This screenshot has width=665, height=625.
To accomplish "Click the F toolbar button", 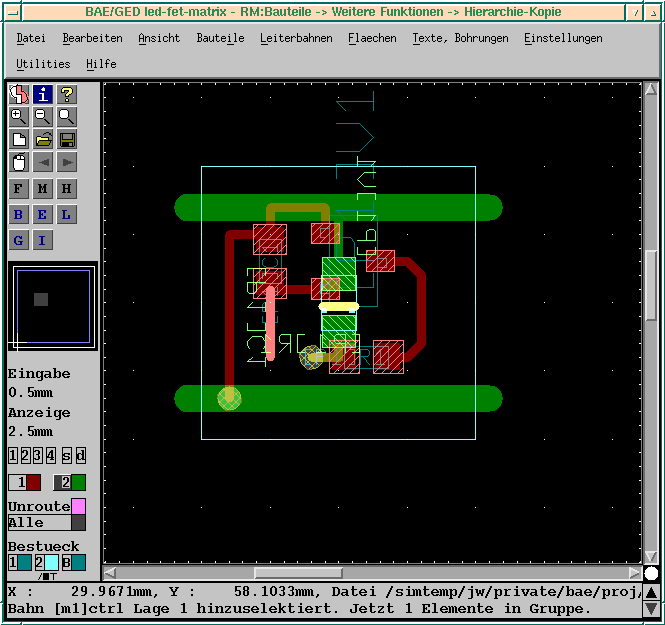I will [19, 189].
